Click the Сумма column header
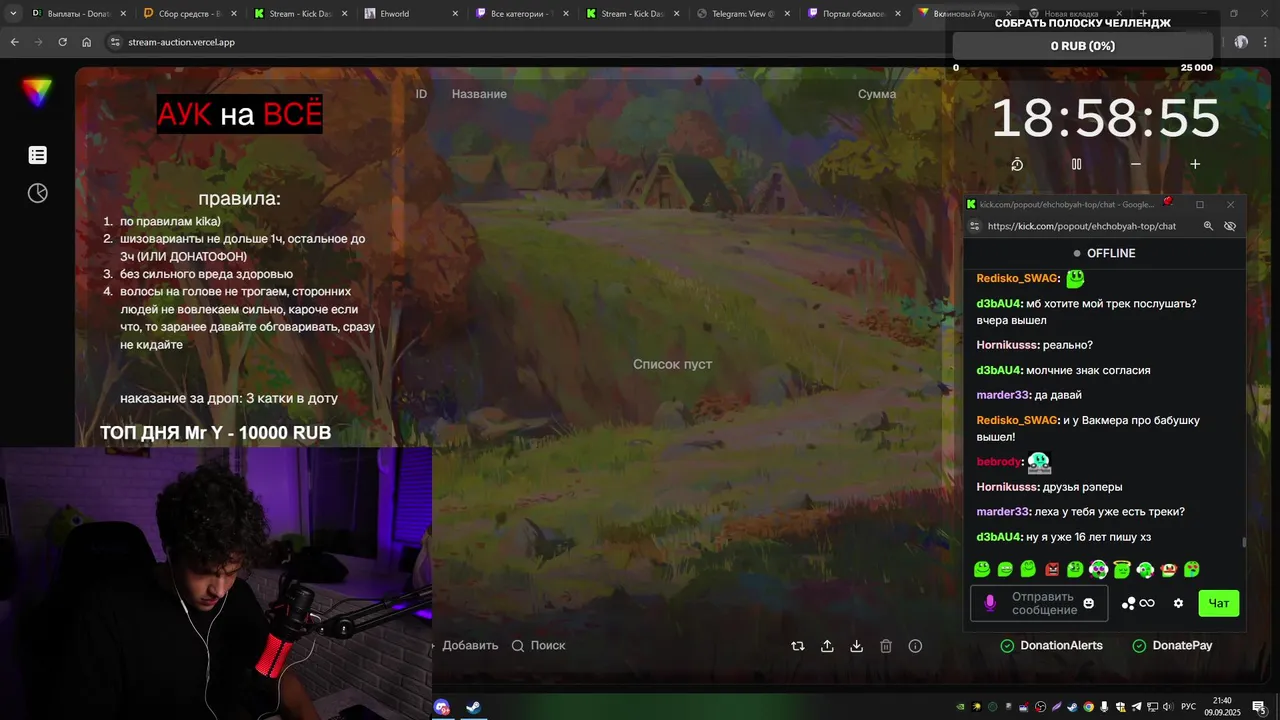Image resolution: width=1280 pixels, height=720 pixels. point(877,94)
